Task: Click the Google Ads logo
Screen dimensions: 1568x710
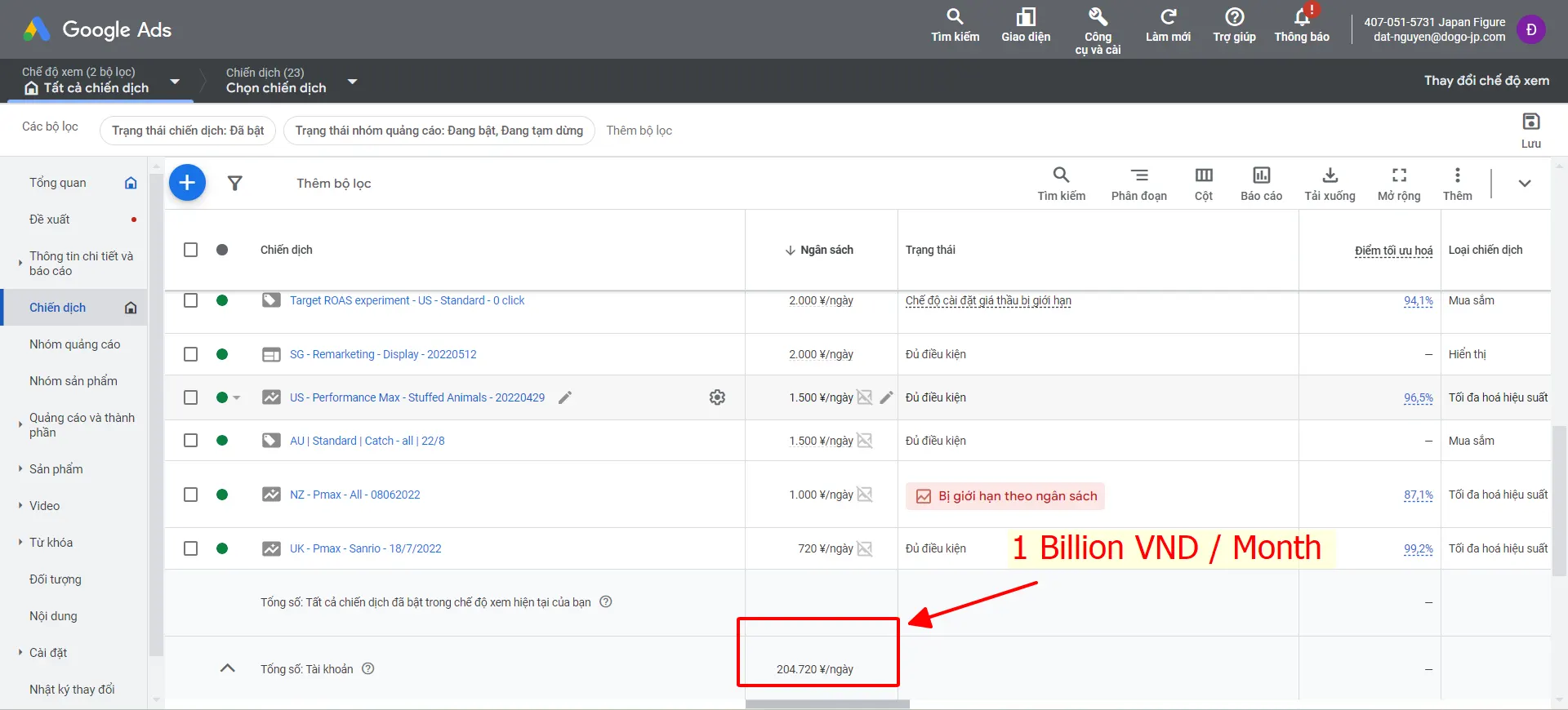Action: (97, 29)
